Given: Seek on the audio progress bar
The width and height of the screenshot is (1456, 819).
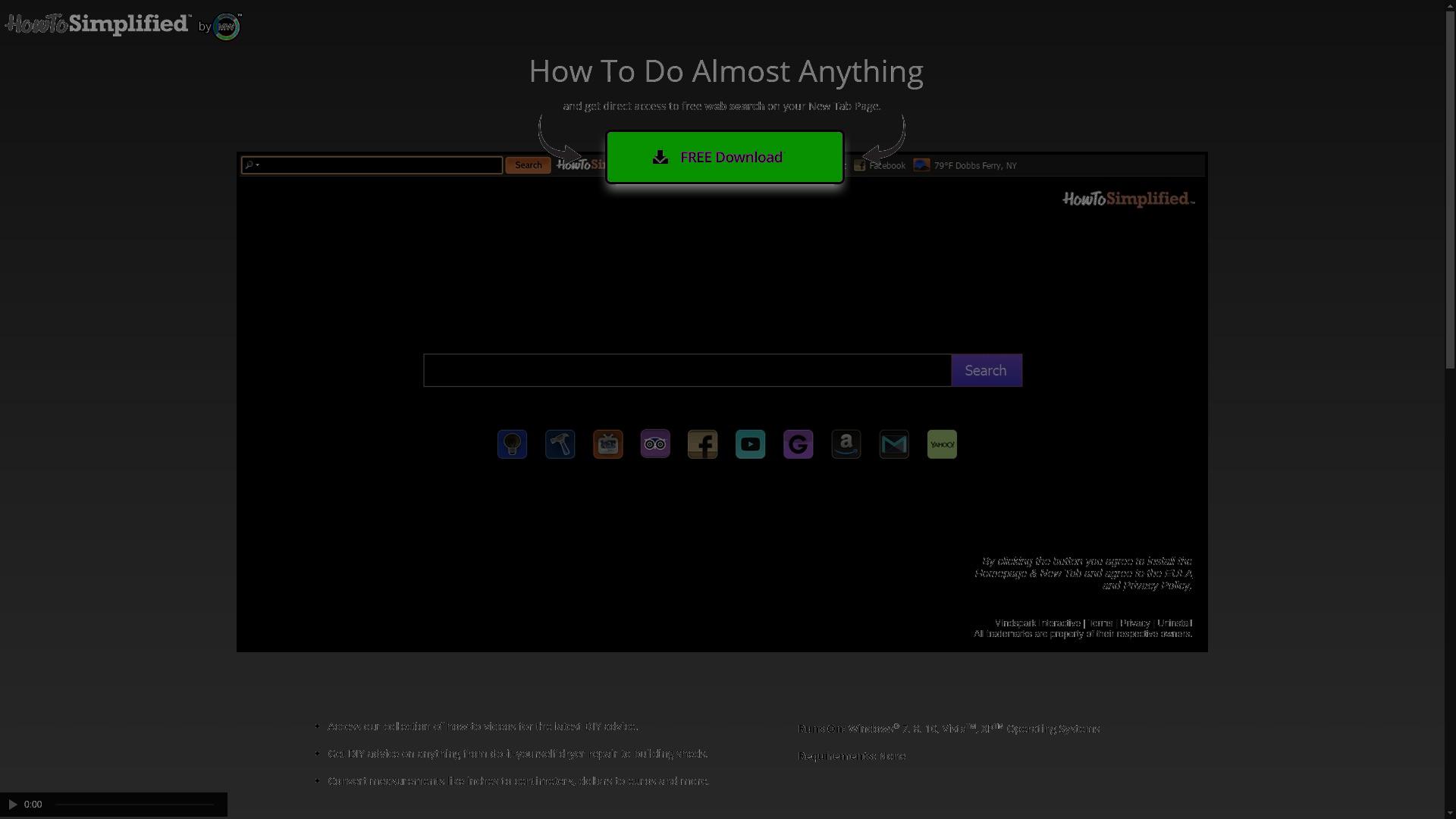Looking at the screenshot, I should click(x=136, y=805).
